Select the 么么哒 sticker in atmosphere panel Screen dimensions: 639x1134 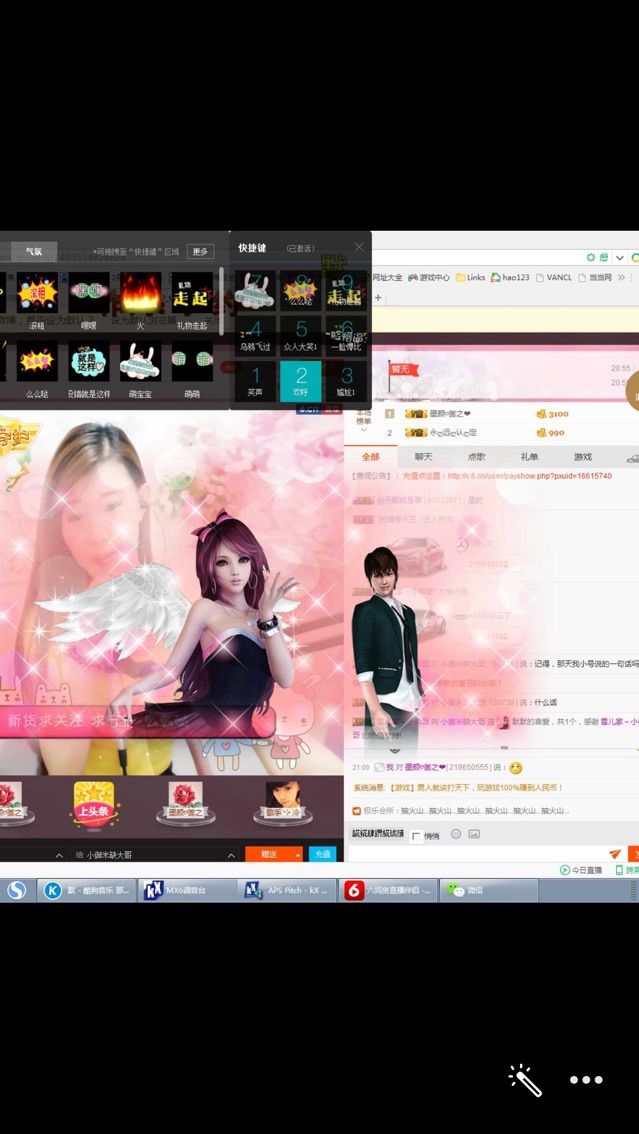pyautogui.click(x=37, y=362)
